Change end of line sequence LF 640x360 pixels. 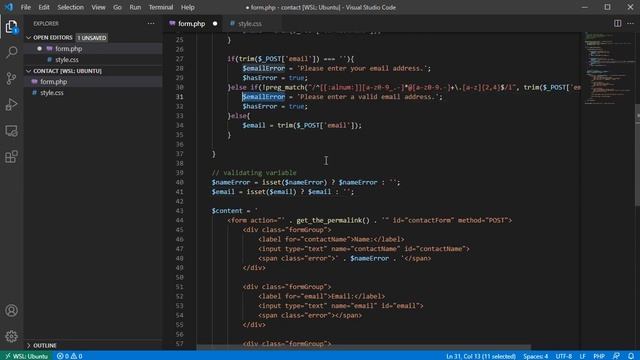[x=582, y=356]
